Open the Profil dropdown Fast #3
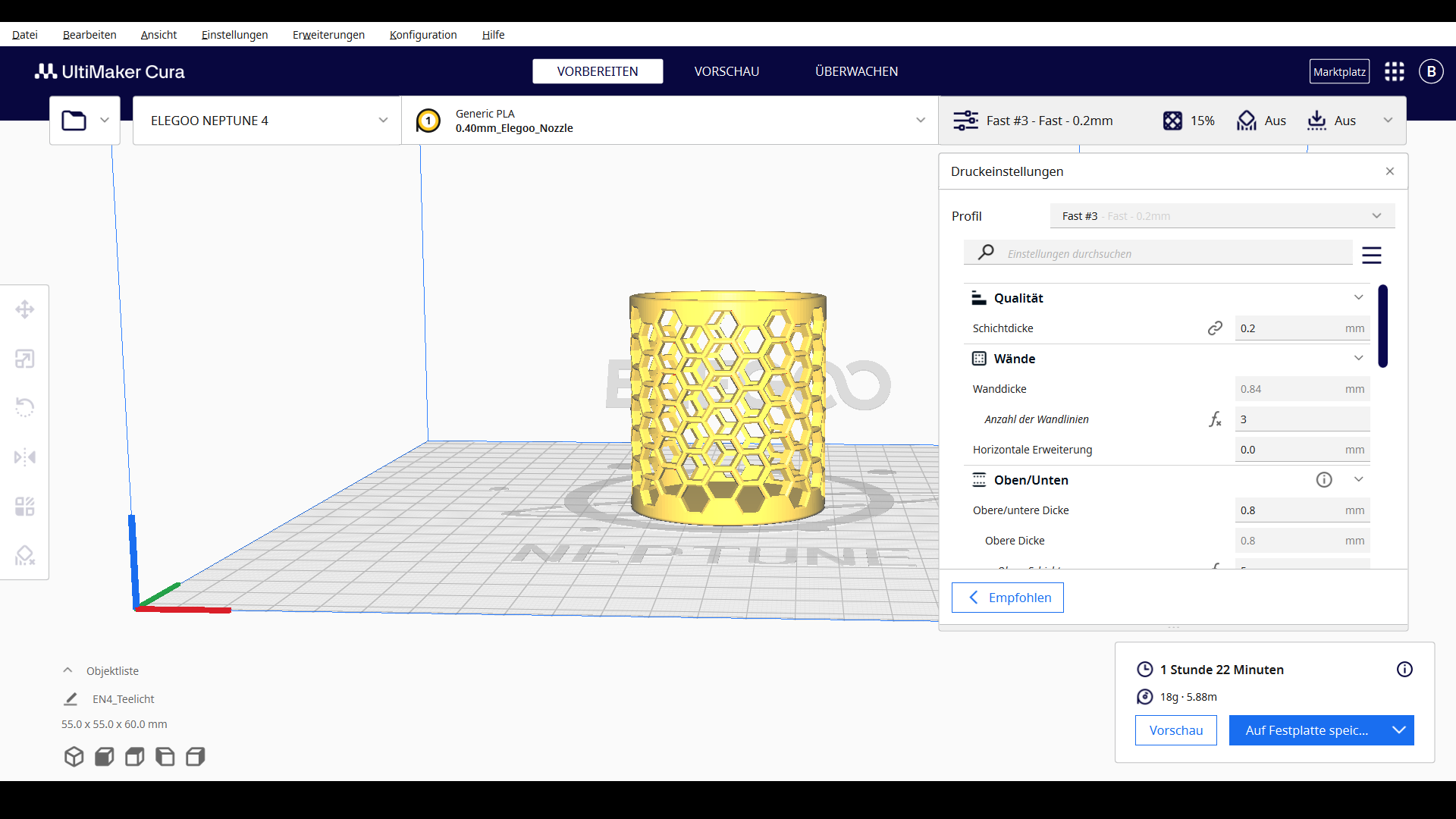The width and height of the screenshot is (1456, 819). (x=1222, y=216)
